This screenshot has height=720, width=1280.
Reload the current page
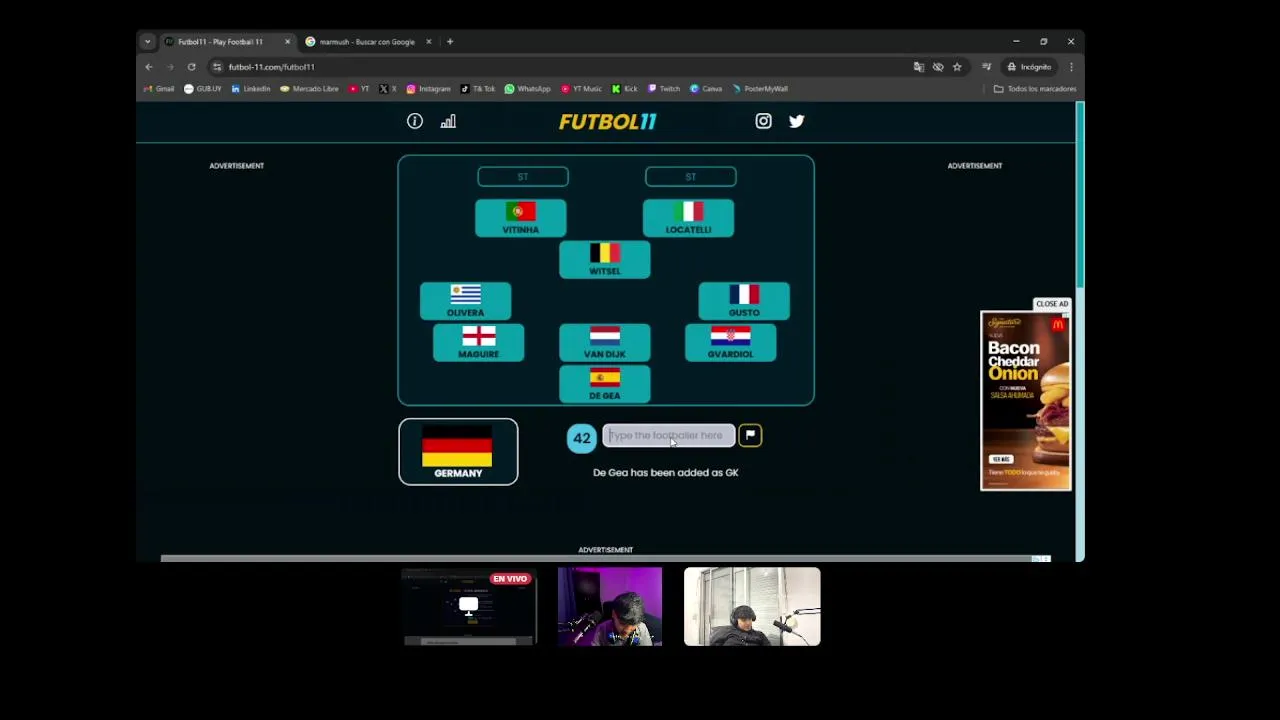coord(191,67)
